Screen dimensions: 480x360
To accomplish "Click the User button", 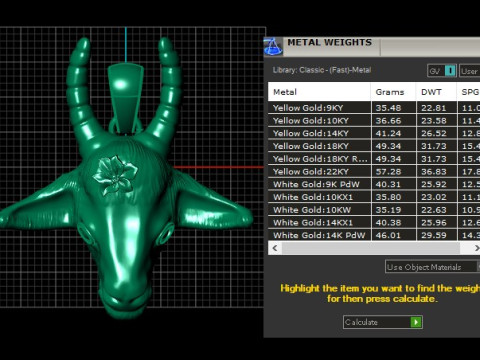I will (x=470, y=71).
